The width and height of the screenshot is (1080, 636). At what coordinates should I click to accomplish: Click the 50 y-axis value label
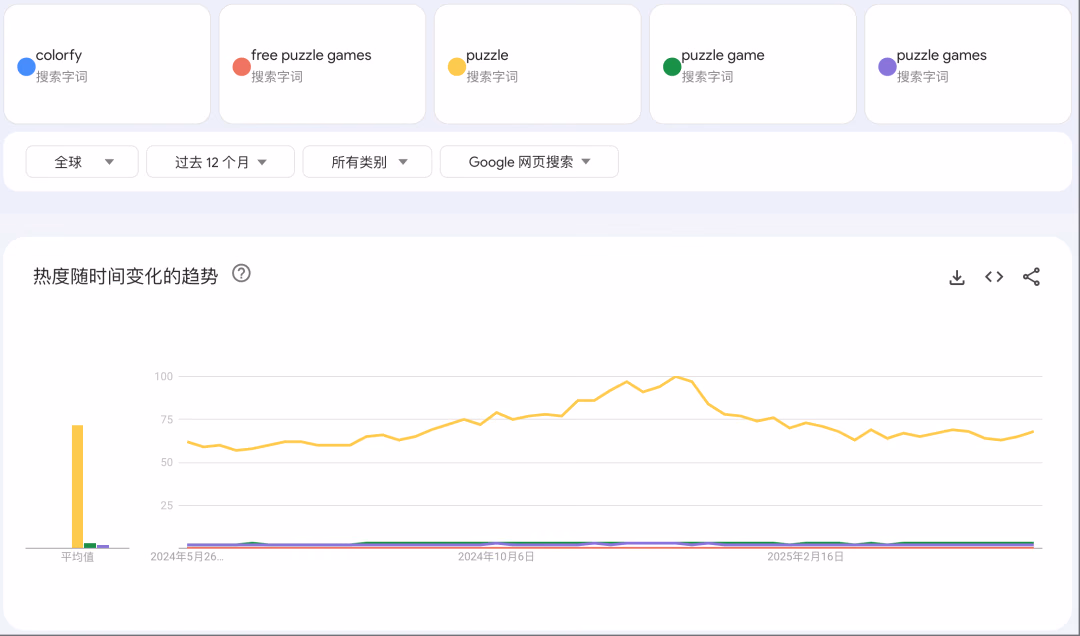click(x=166, y=462)
